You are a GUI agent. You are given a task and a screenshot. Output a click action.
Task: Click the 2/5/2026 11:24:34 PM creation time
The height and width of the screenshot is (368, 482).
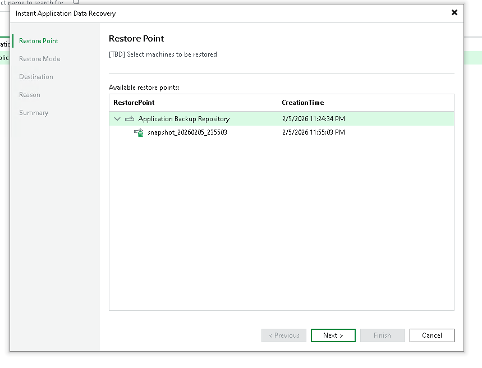point(313,119)
